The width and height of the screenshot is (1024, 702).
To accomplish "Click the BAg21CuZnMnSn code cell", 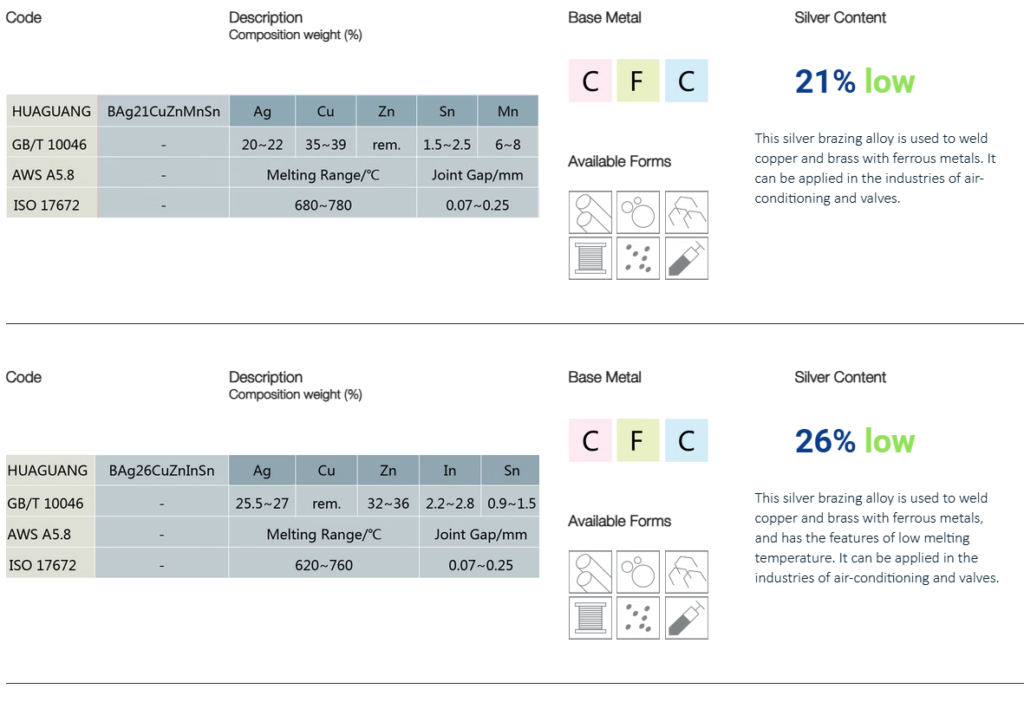I will point(164,111).
